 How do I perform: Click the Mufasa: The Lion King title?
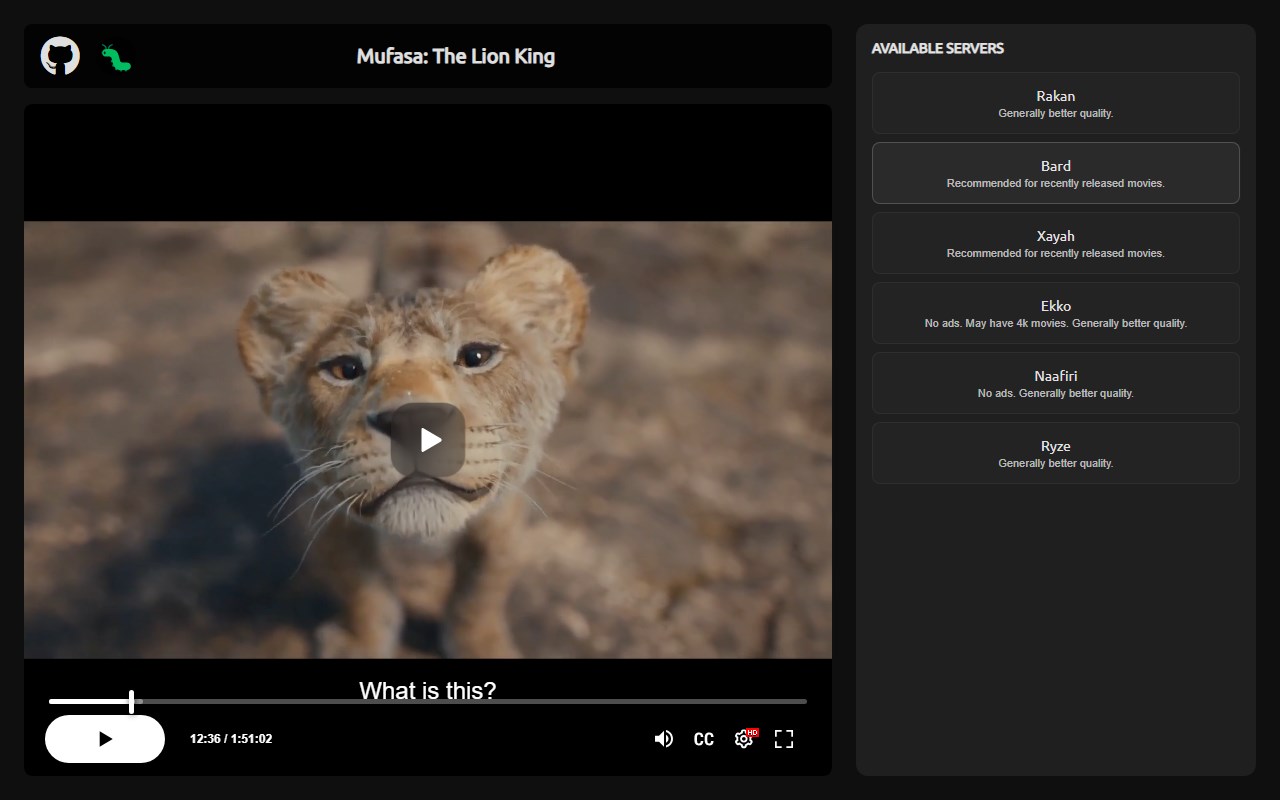click(x=456, y=56)
